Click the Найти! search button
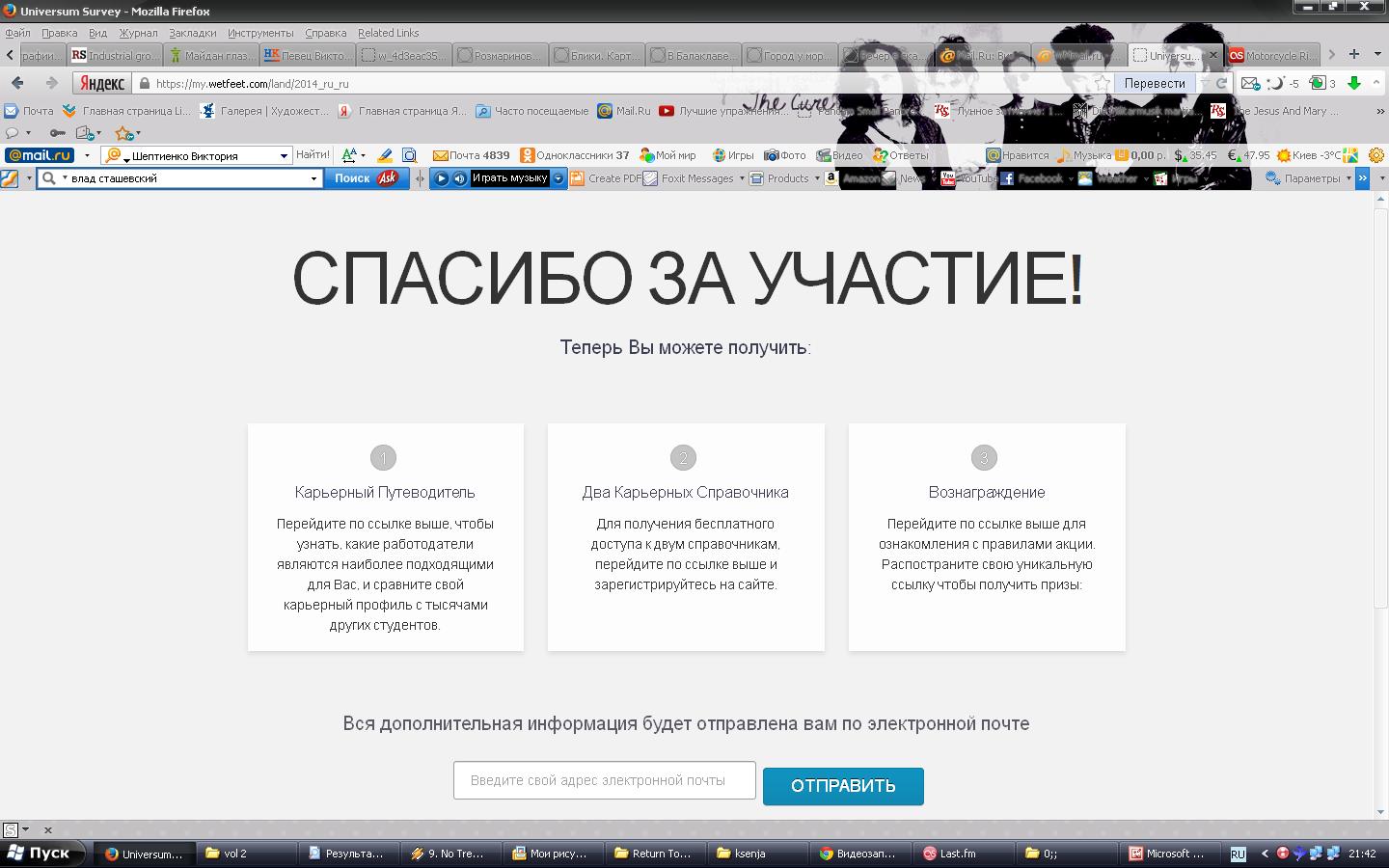 (313, 154)
